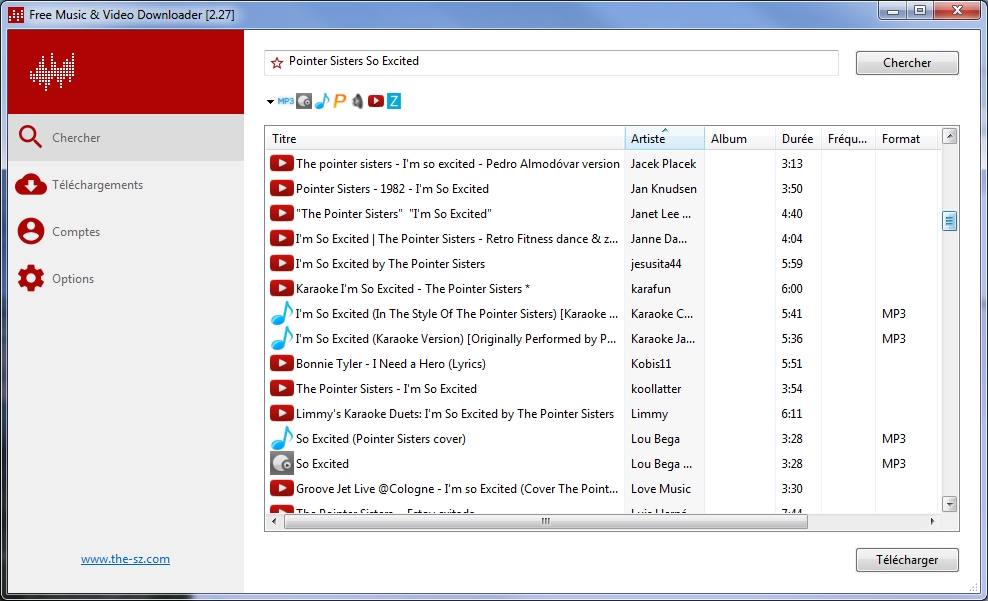The image size is (988, 601).
Task: Maximize the Free Music & Video Downloader window
Action: pos(920,10)
